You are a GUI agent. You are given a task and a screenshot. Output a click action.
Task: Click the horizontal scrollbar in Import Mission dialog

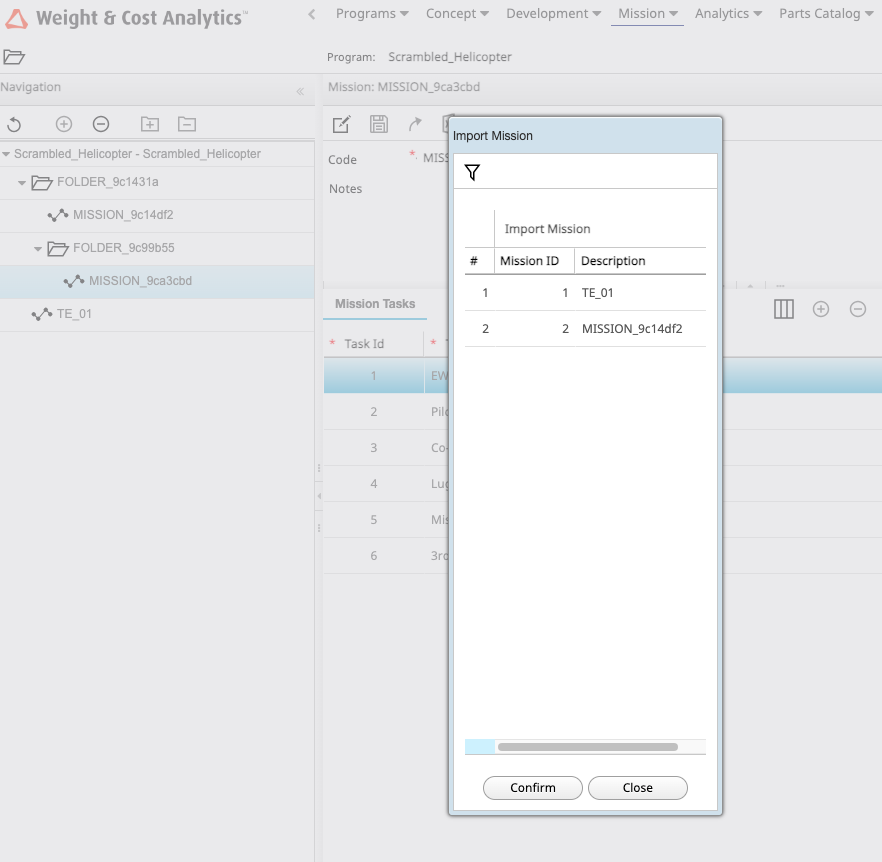pyautogui.click(x=587, y=747)
